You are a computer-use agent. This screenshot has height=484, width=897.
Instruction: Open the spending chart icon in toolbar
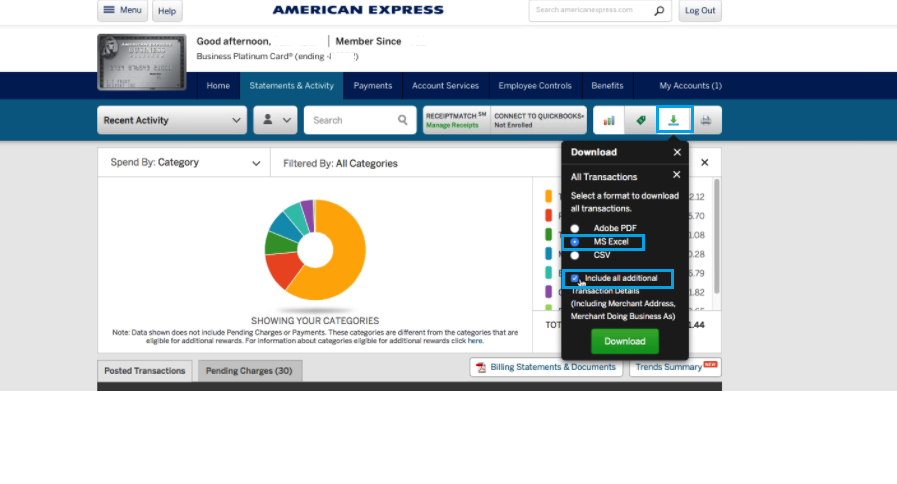click(x=609, y=120)
